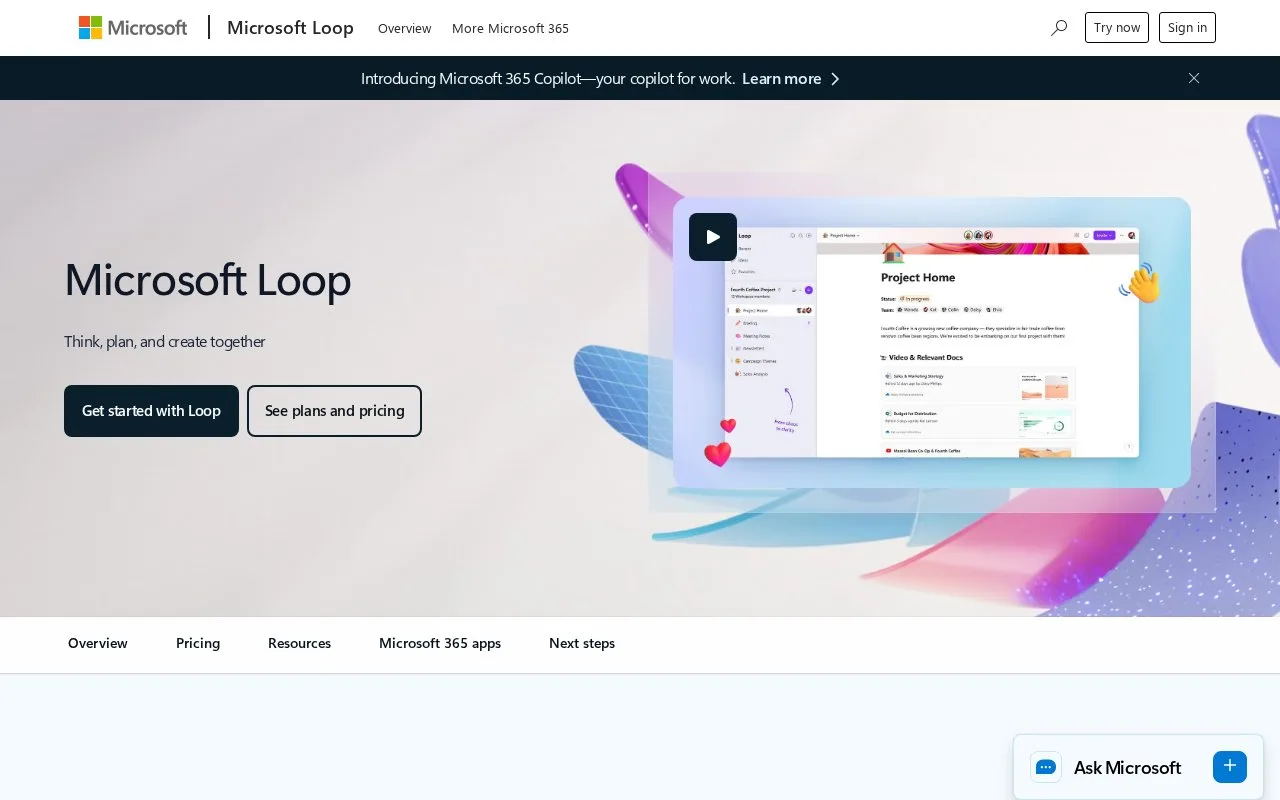Click the Microsoft logo
This screenshot has height=800, width=1280.
click(133, 28)
